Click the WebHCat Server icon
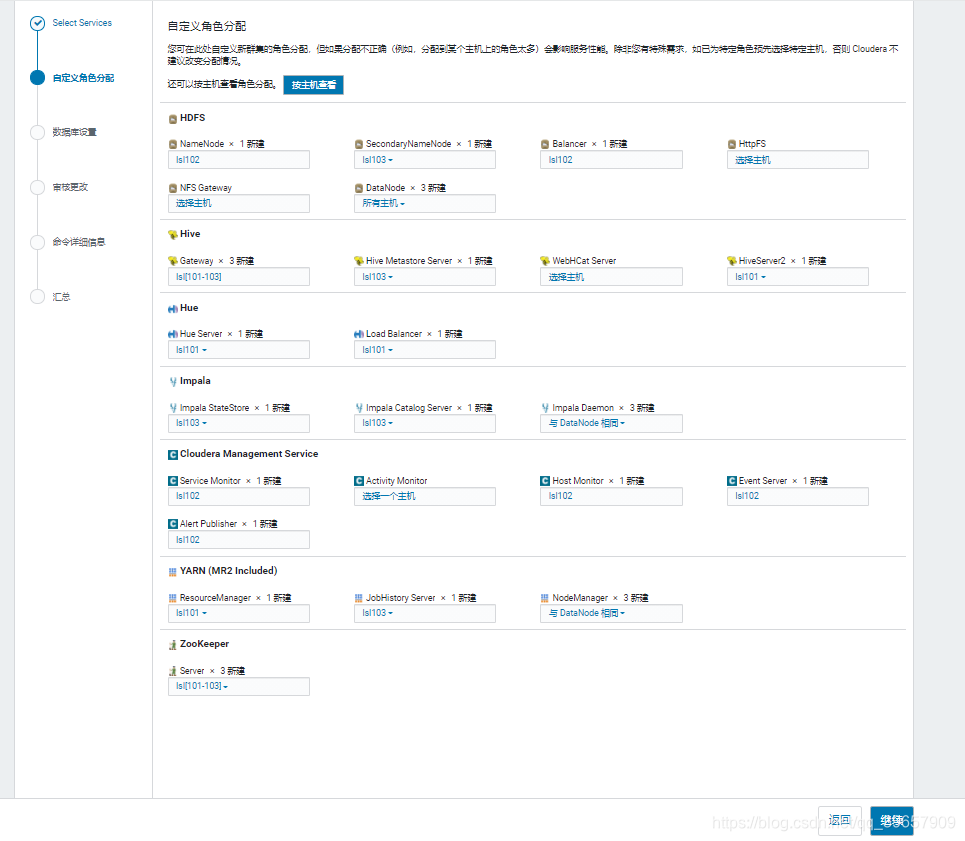The height and width of the screenshot is (841, 965). tap(545, 261)
